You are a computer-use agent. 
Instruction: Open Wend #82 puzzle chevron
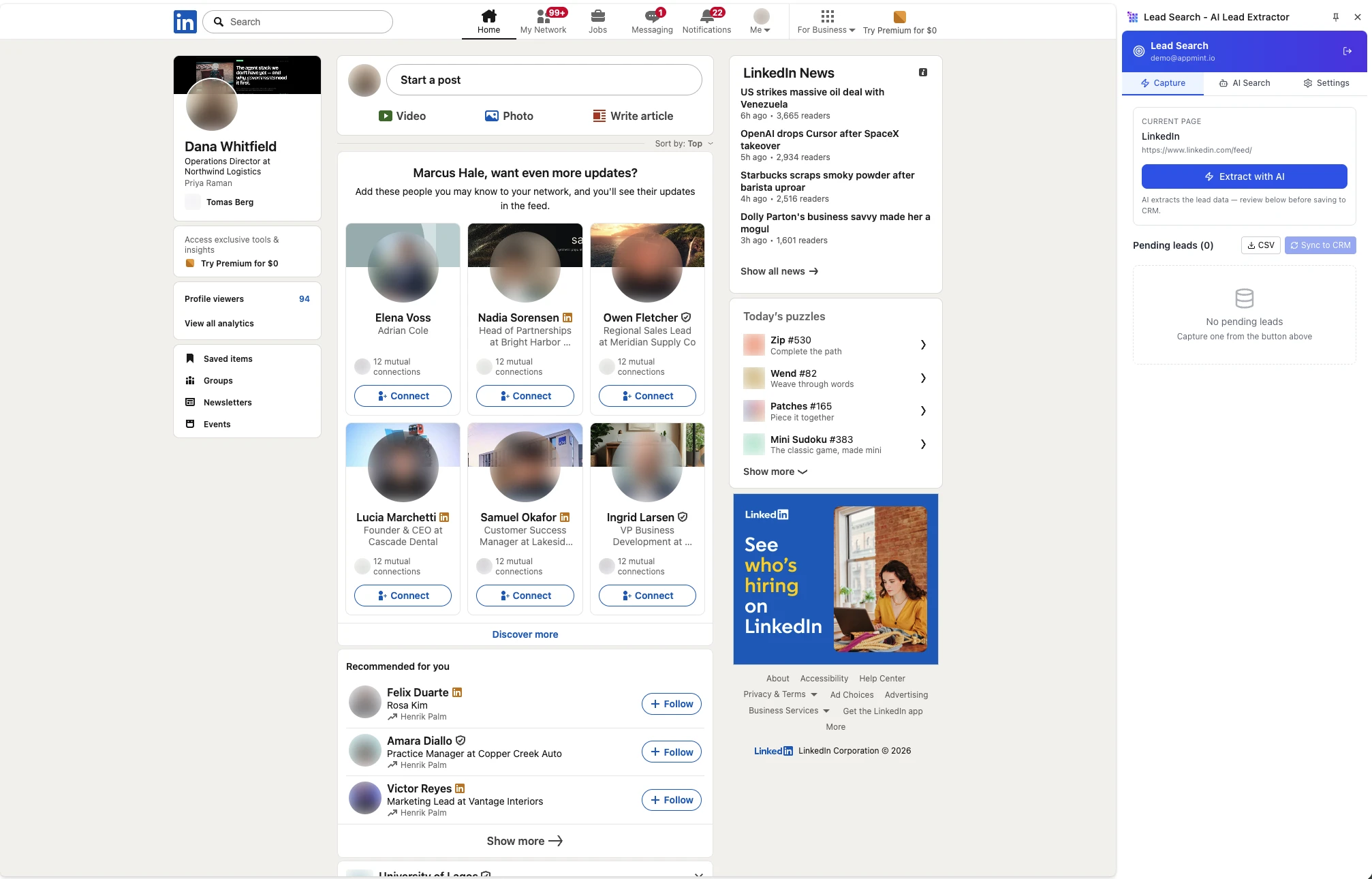click(923, 378)
